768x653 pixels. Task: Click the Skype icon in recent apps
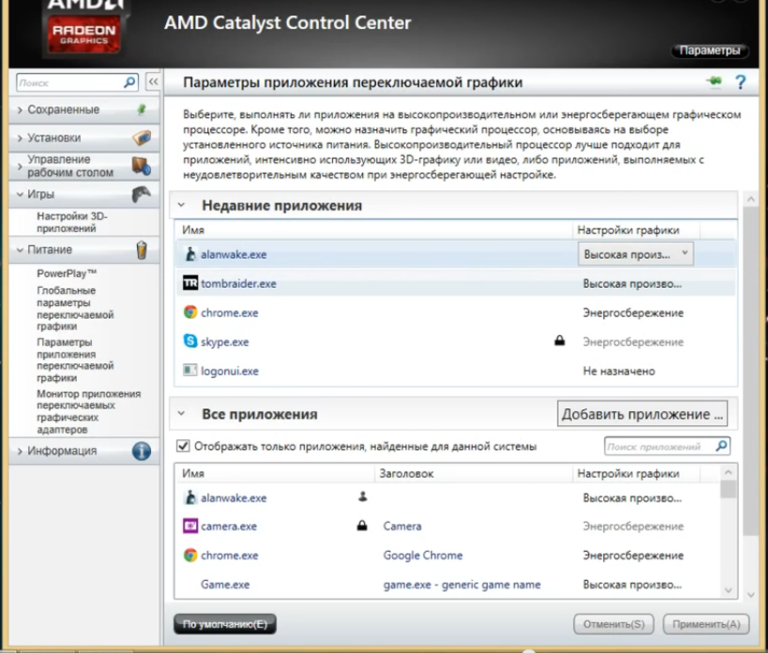coord(190,342)
